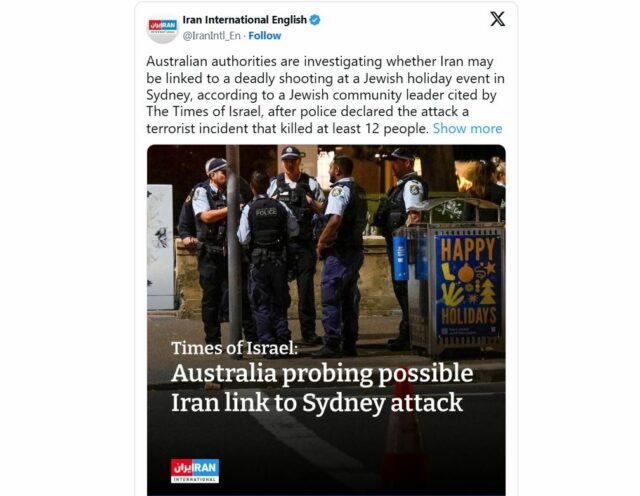
Task: Click the tweet text mentioning Jewish holiday event
Action: point(325,95)
